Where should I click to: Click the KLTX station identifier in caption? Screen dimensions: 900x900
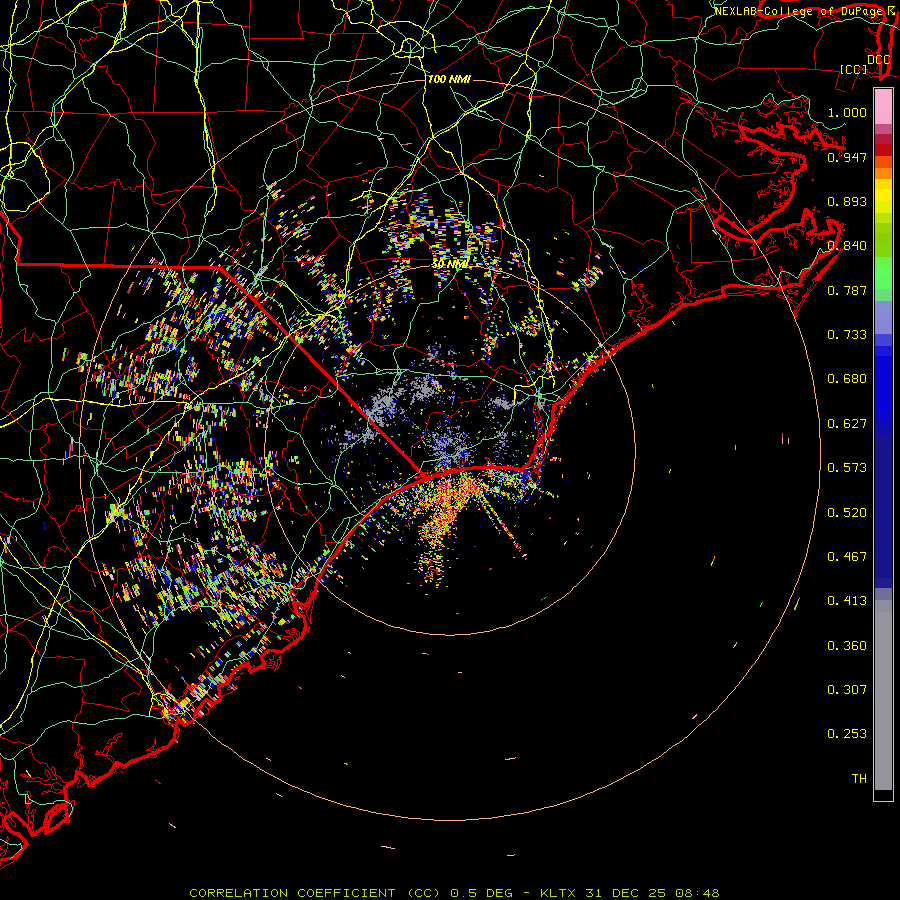(560, 893)
